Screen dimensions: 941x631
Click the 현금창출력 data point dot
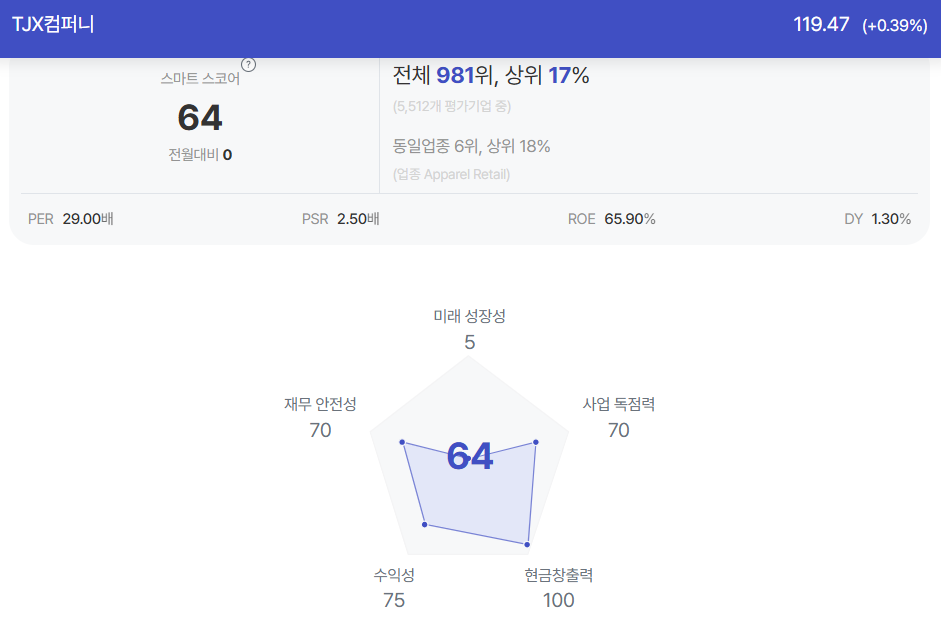point(527,545)
